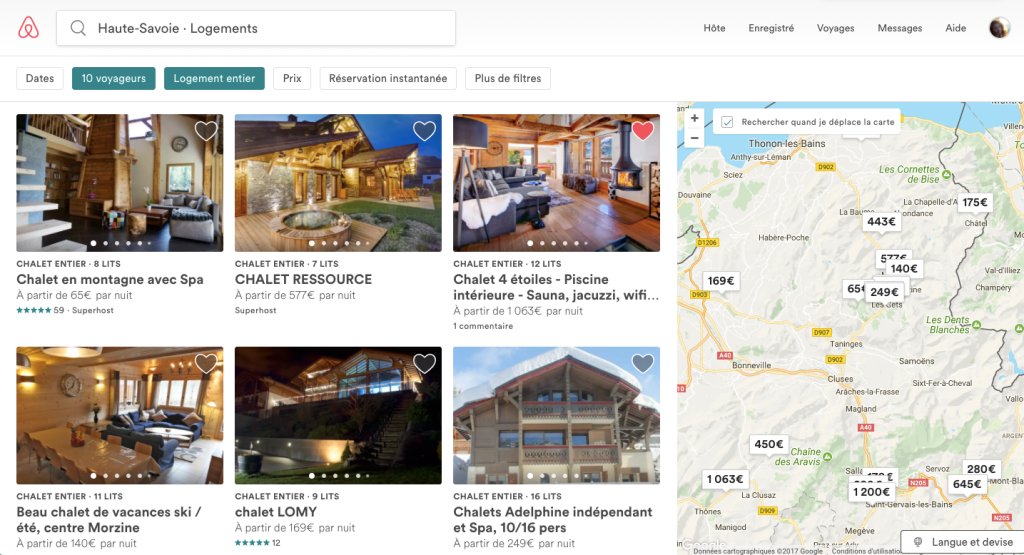Unsave the red heart on Chalet 4 étoiles
The height and width of the screenshot is (555, 1024).
[x=642, y=131]
